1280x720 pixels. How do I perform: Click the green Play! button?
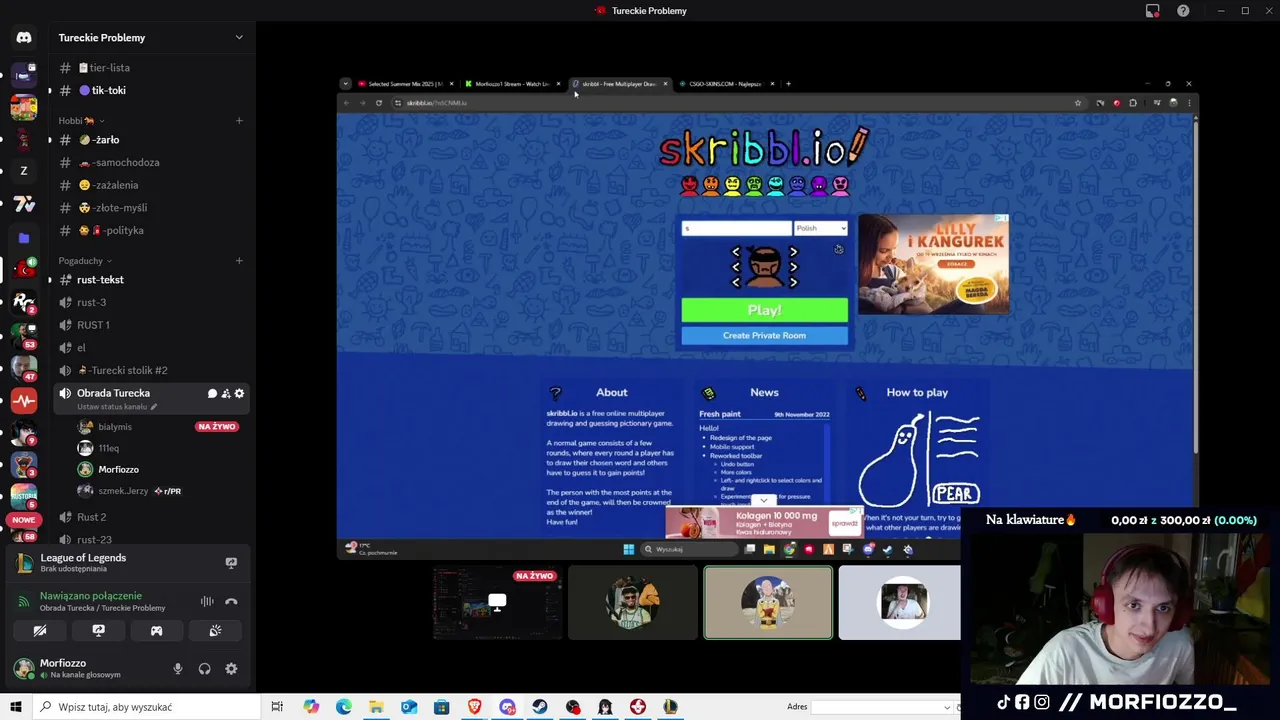click(764, 310)
